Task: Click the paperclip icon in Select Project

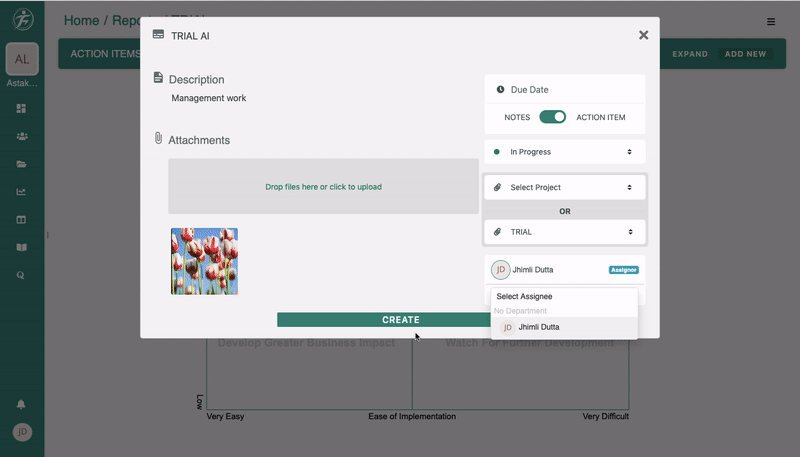Action: coord(497,187)
